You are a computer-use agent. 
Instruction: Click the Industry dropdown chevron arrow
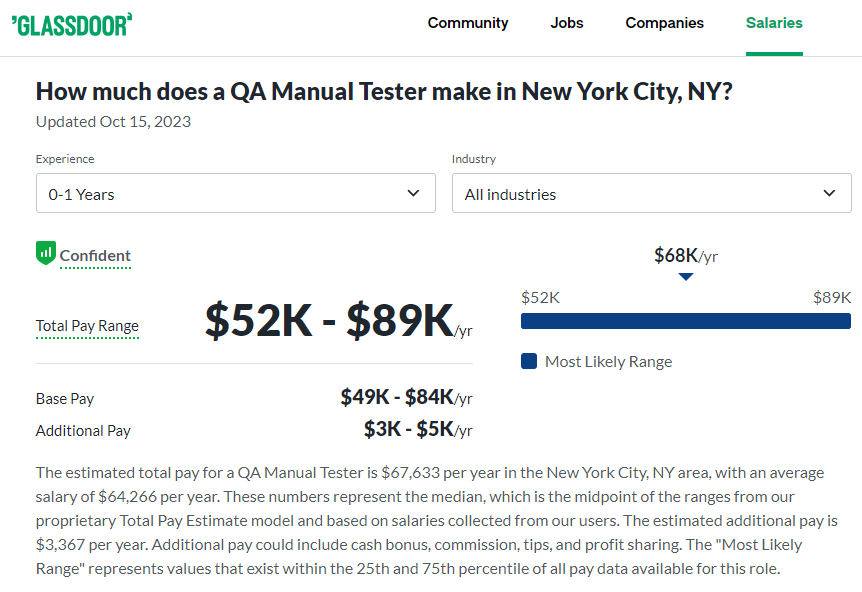point(829,193)
